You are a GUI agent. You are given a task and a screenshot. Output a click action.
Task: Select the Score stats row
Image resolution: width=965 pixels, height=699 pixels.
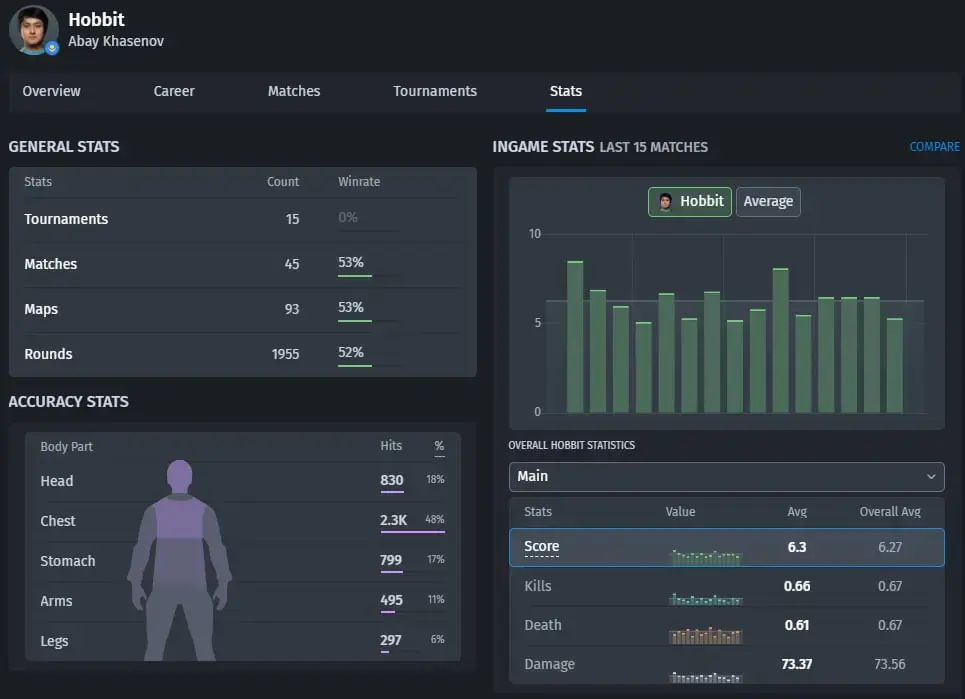click(726, 547)
